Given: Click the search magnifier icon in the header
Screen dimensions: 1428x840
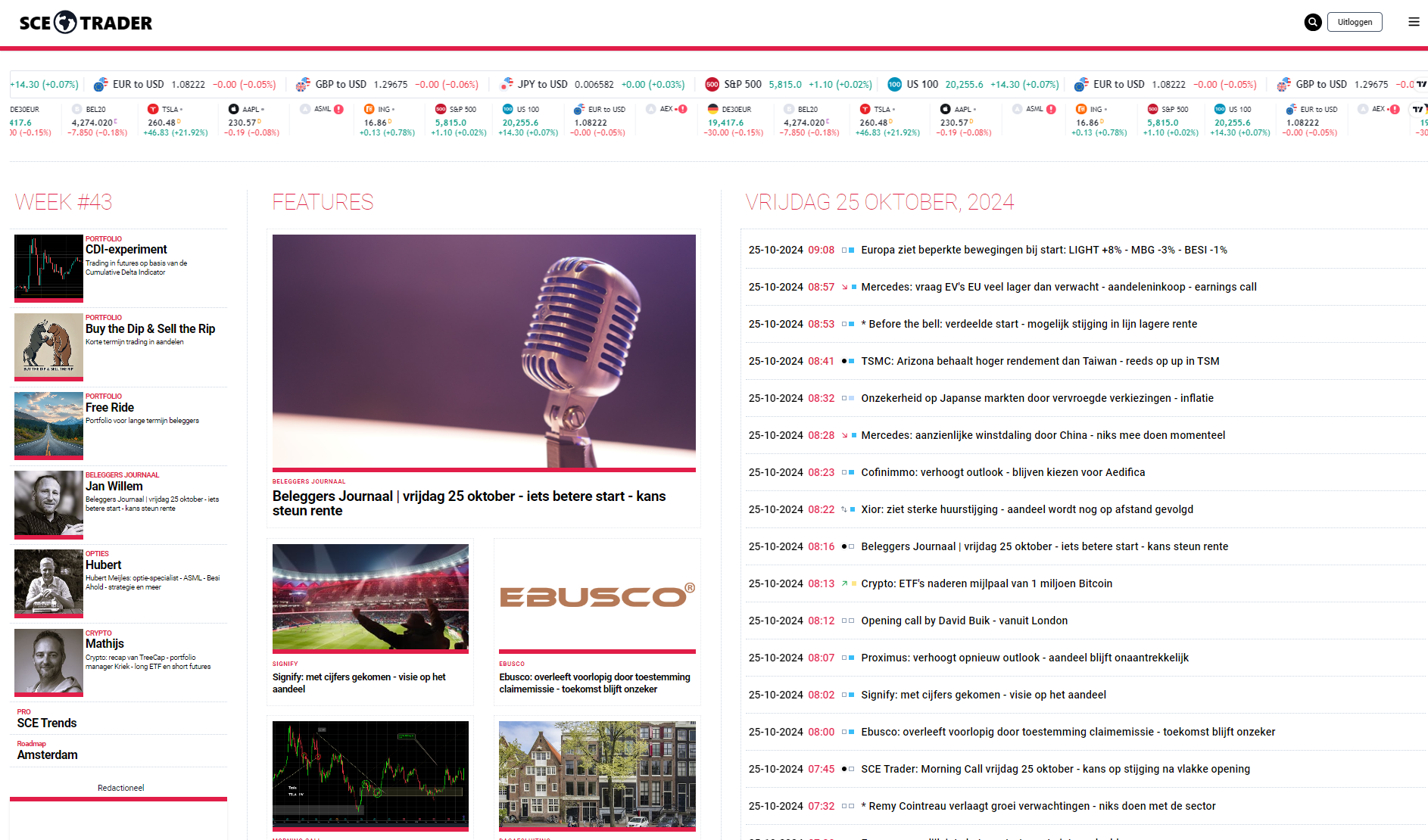Looking at the screenshot, I should click(1312, 22).
